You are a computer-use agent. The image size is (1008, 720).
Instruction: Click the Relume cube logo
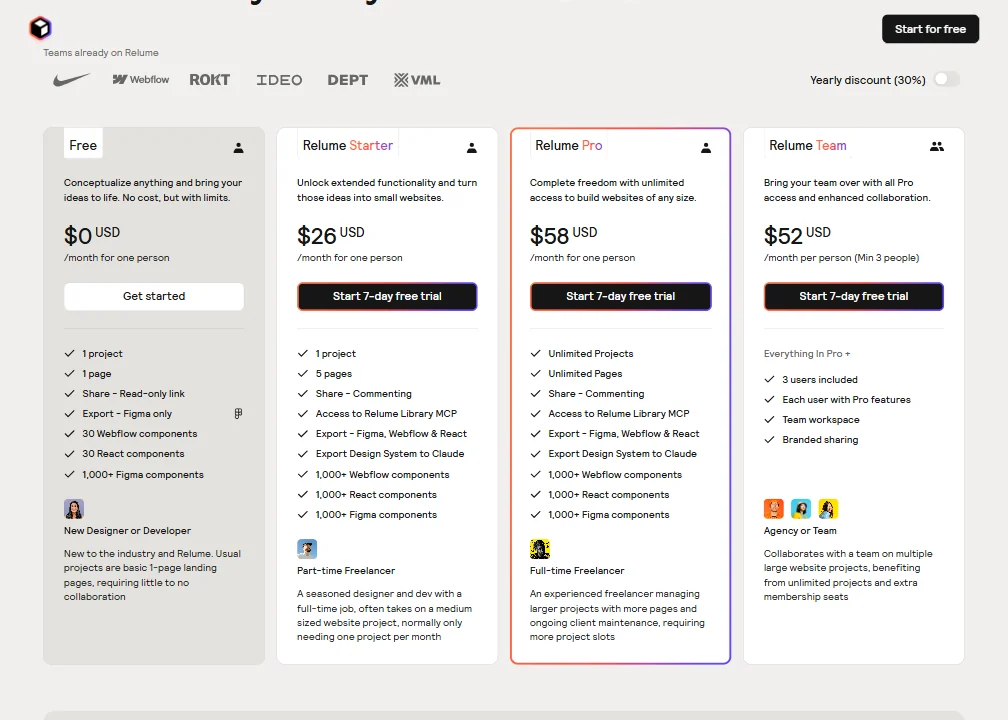(40, 28)
